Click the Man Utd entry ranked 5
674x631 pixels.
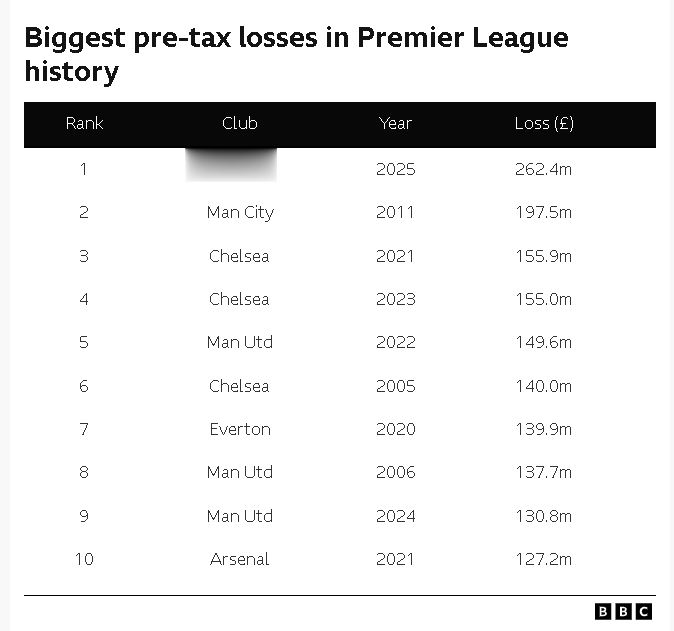(x=240, y=342)
